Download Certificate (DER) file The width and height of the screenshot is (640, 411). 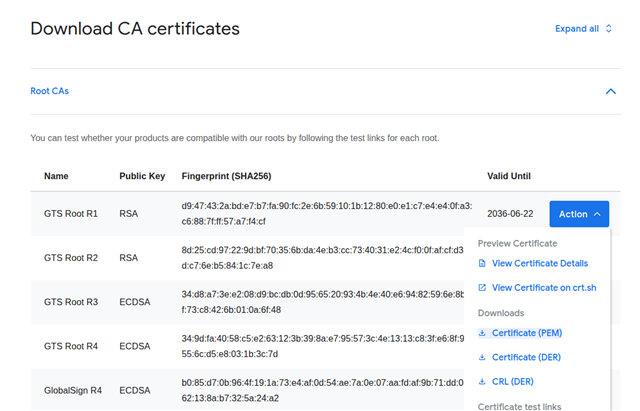tap(526, 357)
